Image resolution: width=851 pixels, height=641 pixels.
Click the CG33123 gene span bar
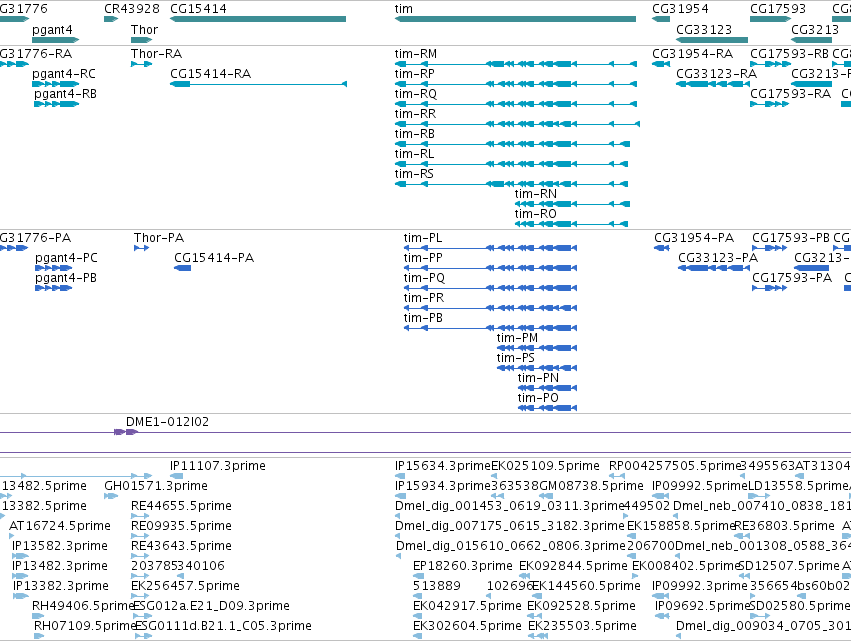point(712,40)
